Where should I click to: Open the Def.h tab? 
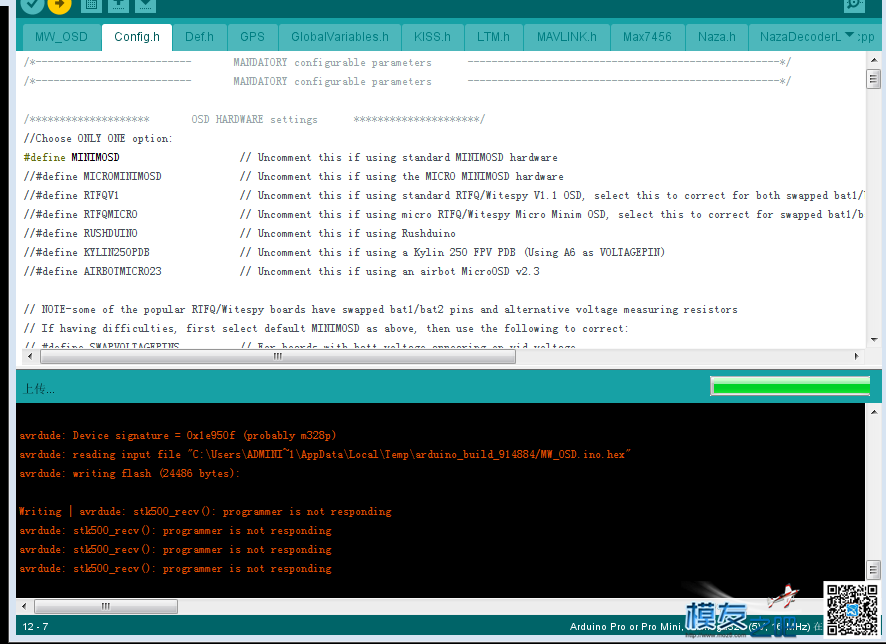(x=199, y=37)
